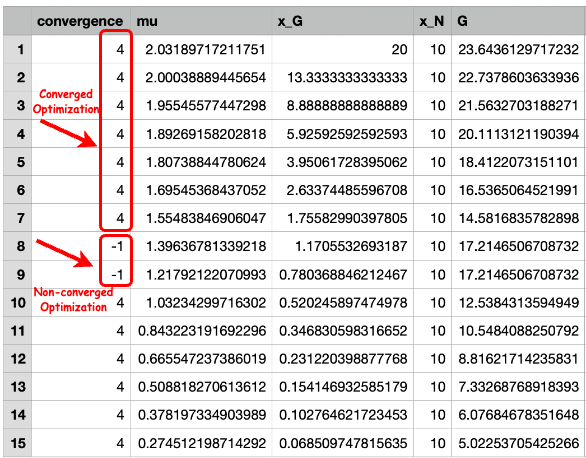The width and height of the screenshot is (586, 458).
Task: Click x_G value 1.1705532693187
Action: pyautogui.click(x=351, y=246)
